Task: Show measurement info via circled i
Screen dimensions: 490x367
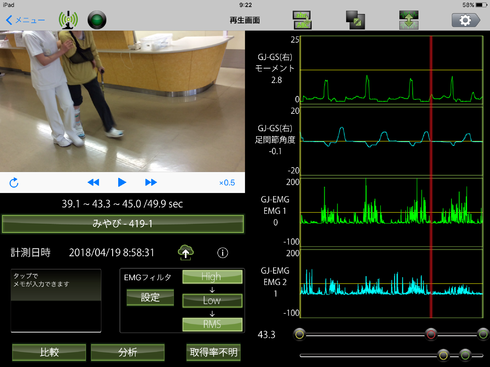Action: pos(223,253)
